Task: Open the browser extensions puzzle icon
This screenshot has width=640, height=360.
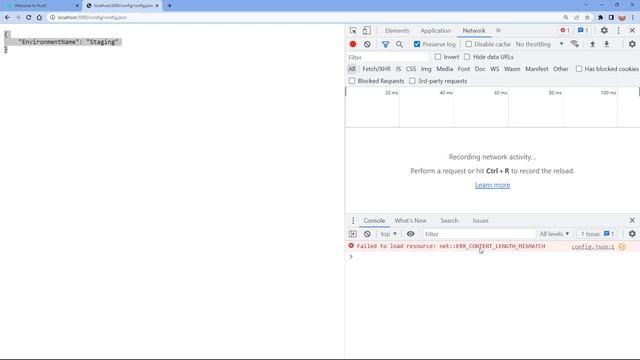Action: coord(600,18)
